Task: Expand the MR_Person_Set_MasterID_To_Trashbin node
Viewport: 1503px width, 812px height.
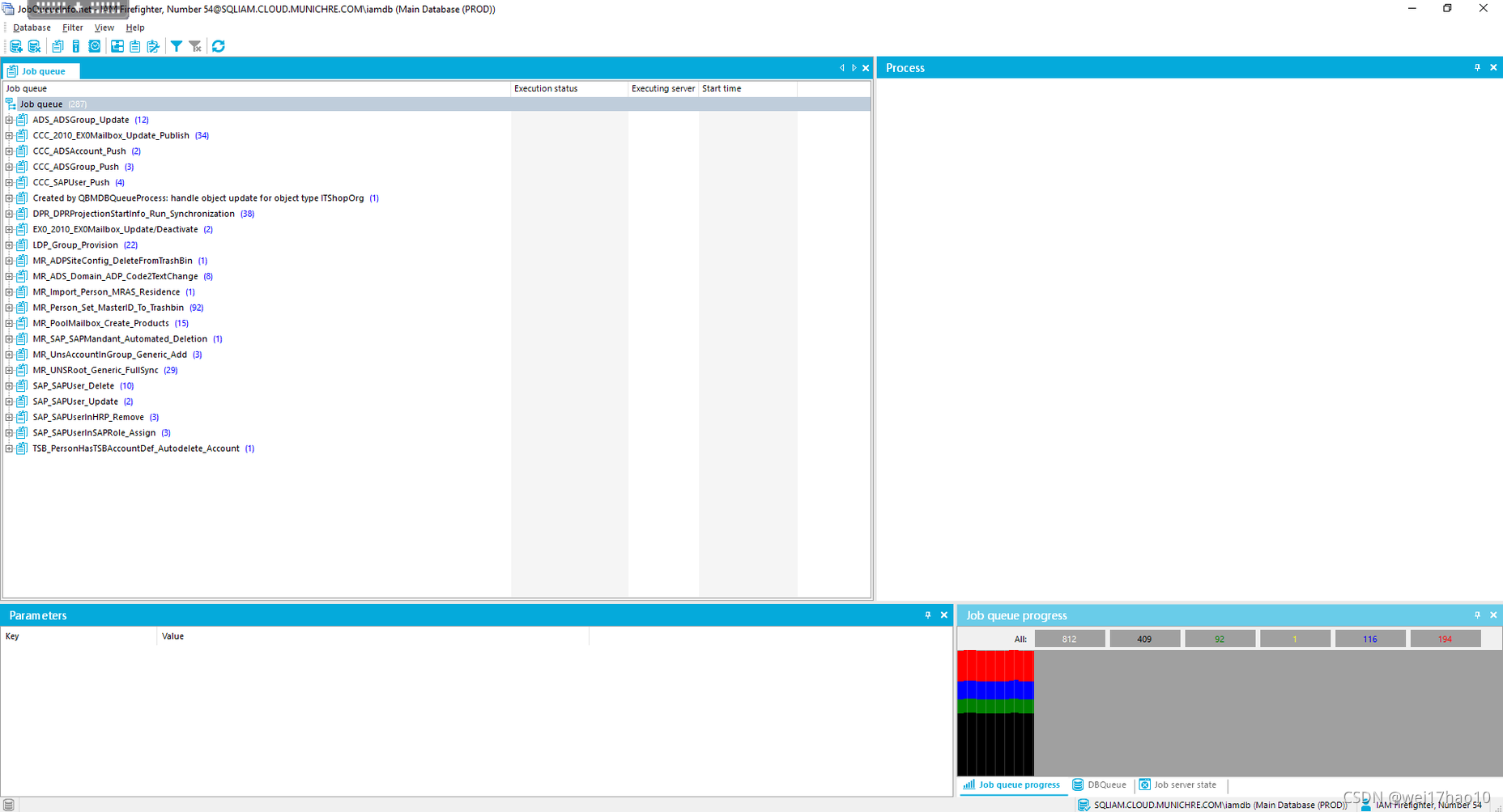Action: (9, 308)
